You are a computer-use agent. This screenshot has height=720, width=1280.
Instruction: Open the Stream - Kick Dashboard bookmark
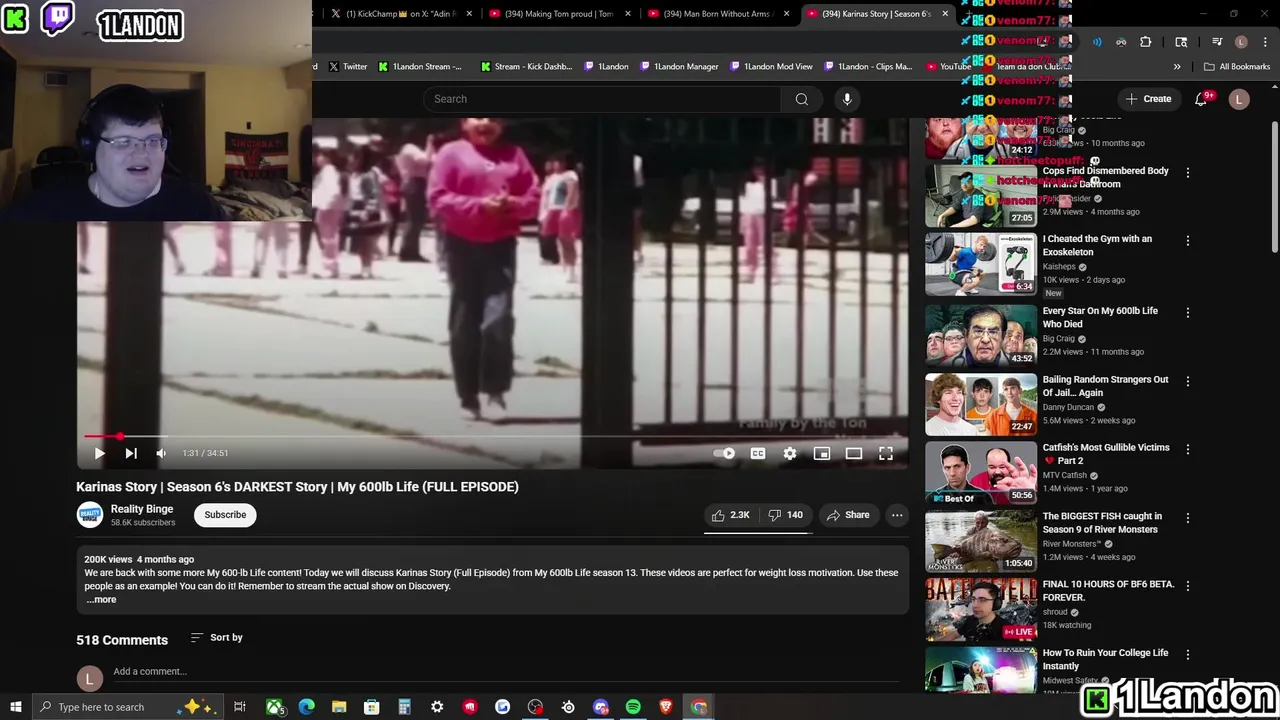pyautogui.click(x=526, y=66)
